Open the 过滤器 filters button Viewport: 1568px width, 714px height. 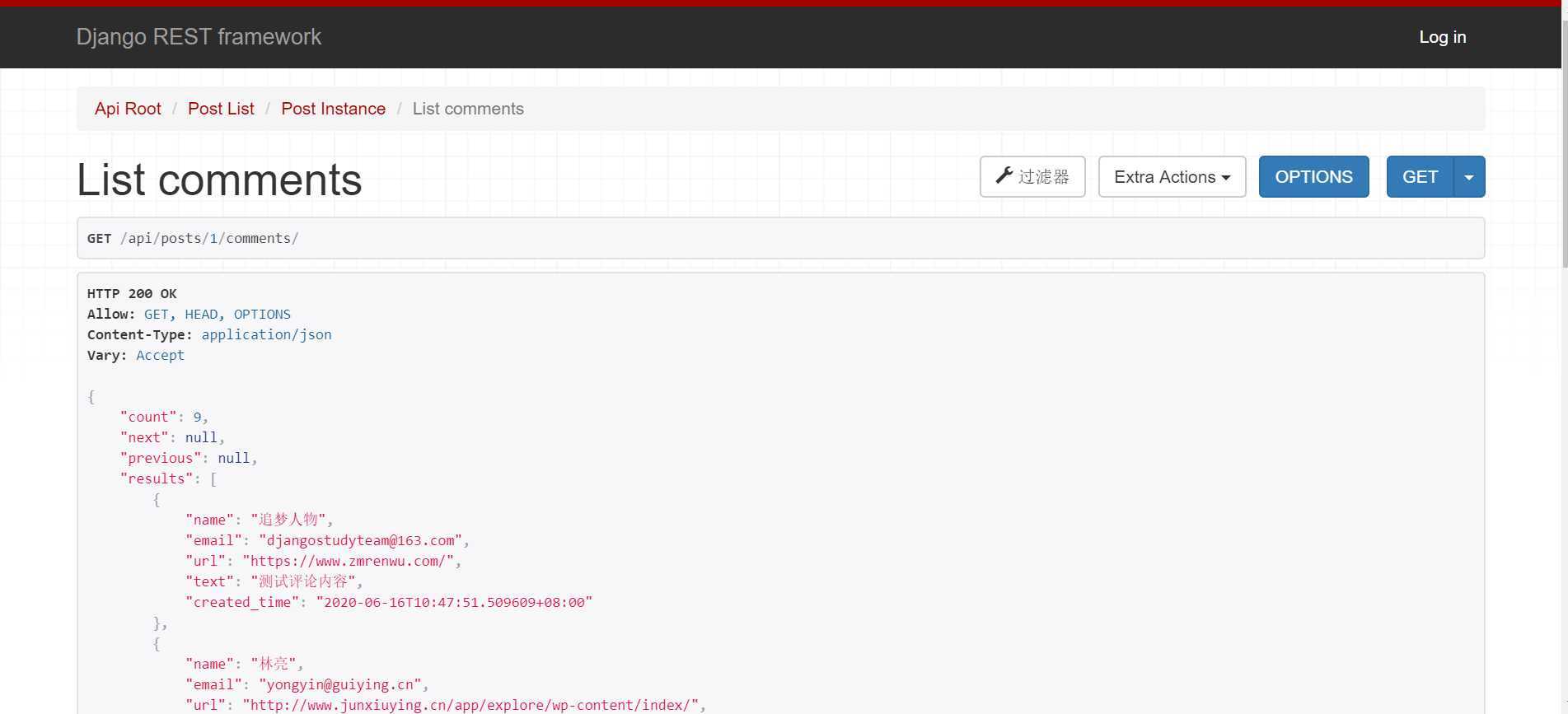click(x=1032, y=176)
